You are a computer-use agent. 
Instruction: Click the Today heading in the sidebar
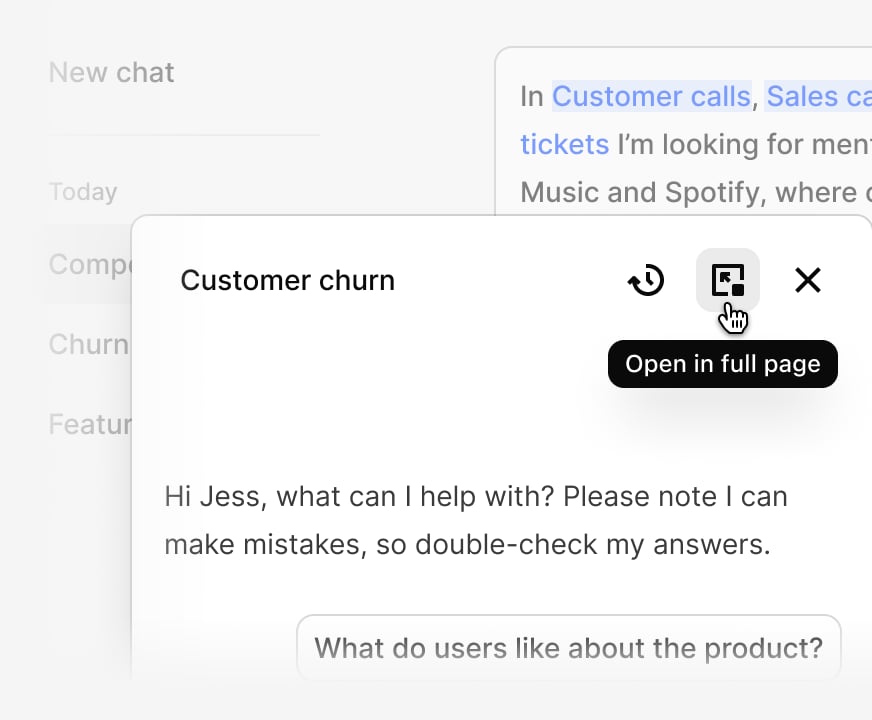pos(83,192)
